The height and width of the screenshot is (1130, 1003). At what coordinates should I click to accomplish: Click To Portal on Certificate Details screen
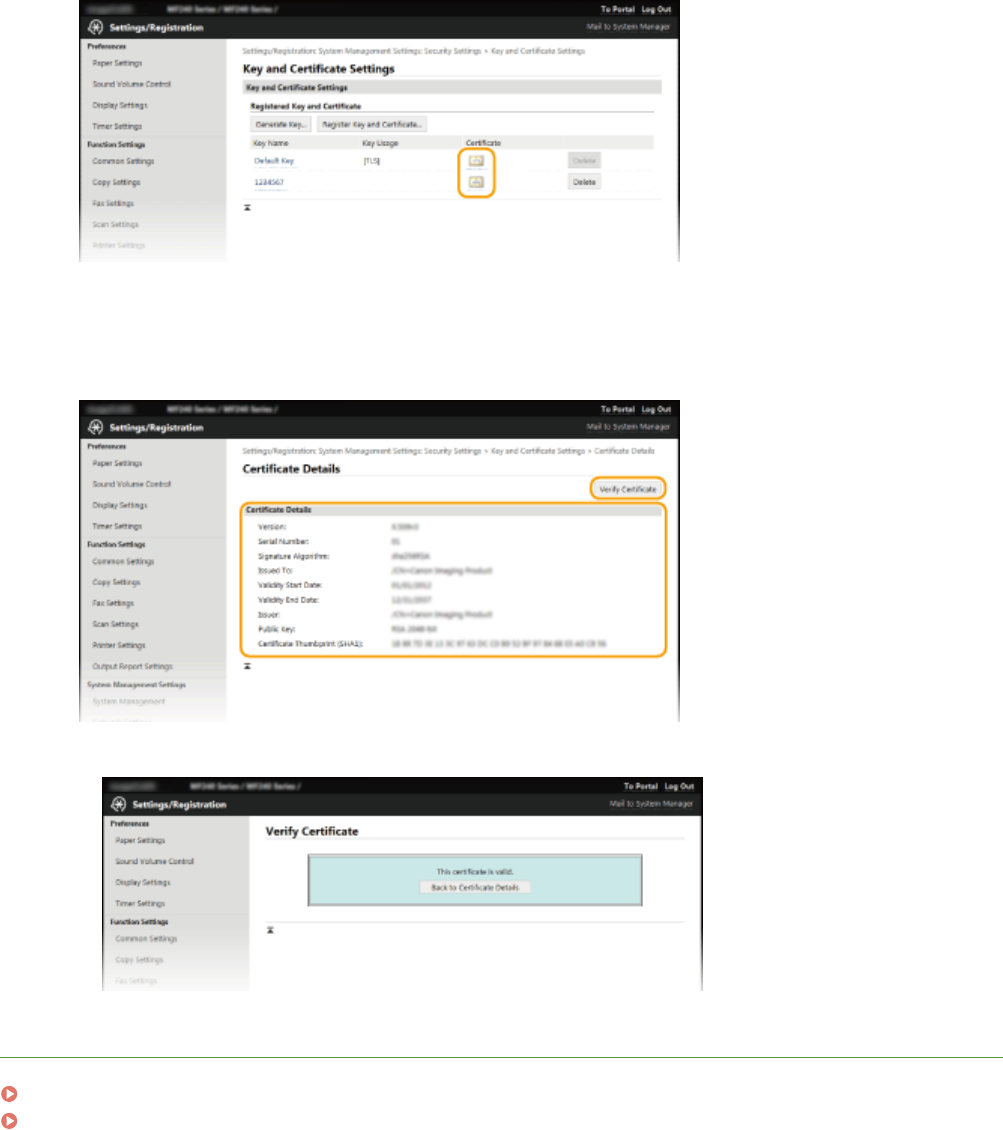(x=618, y=409)
